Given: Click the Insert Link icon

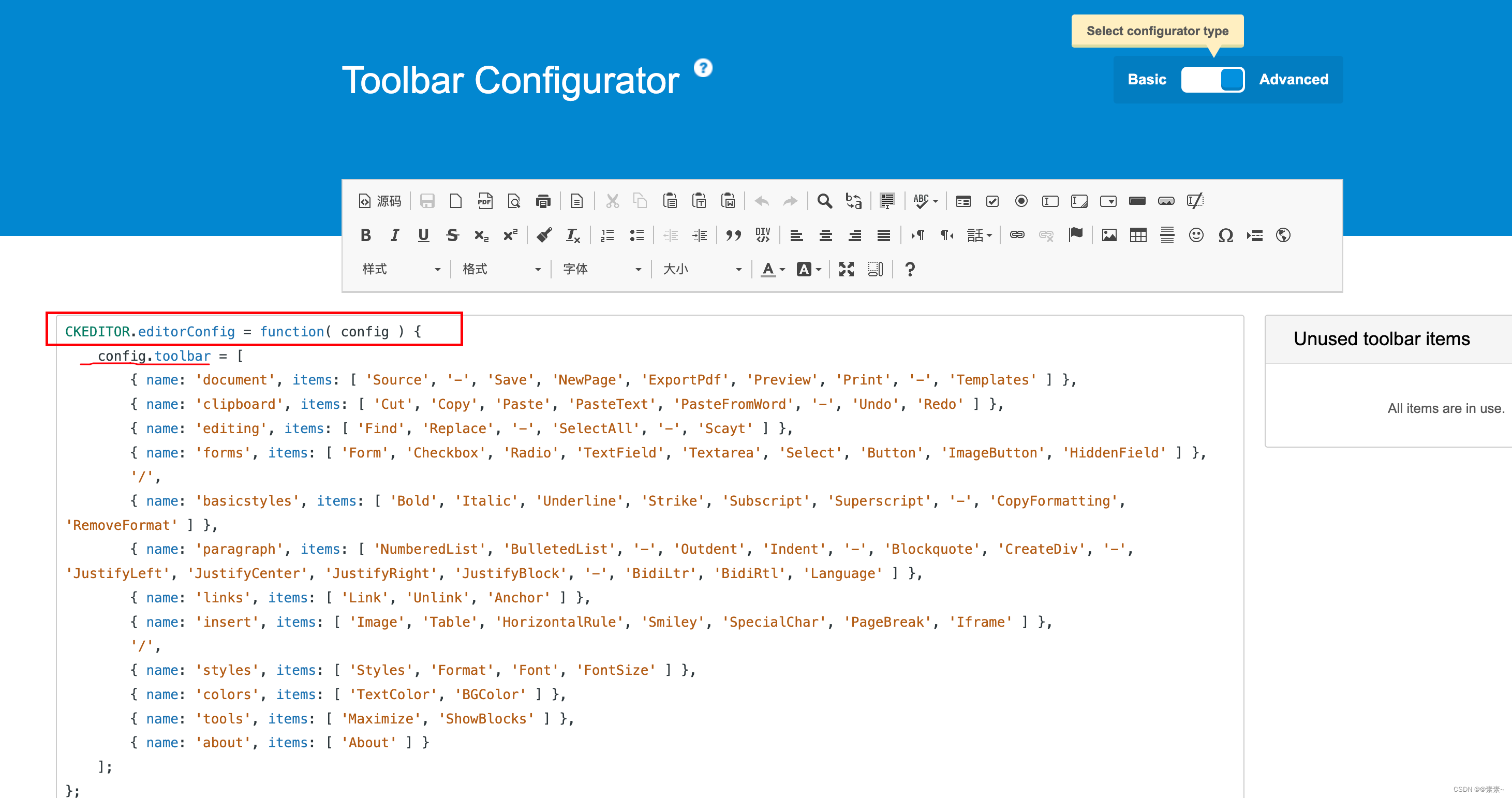Looking at the screenshot, I should pos(1016,237).
